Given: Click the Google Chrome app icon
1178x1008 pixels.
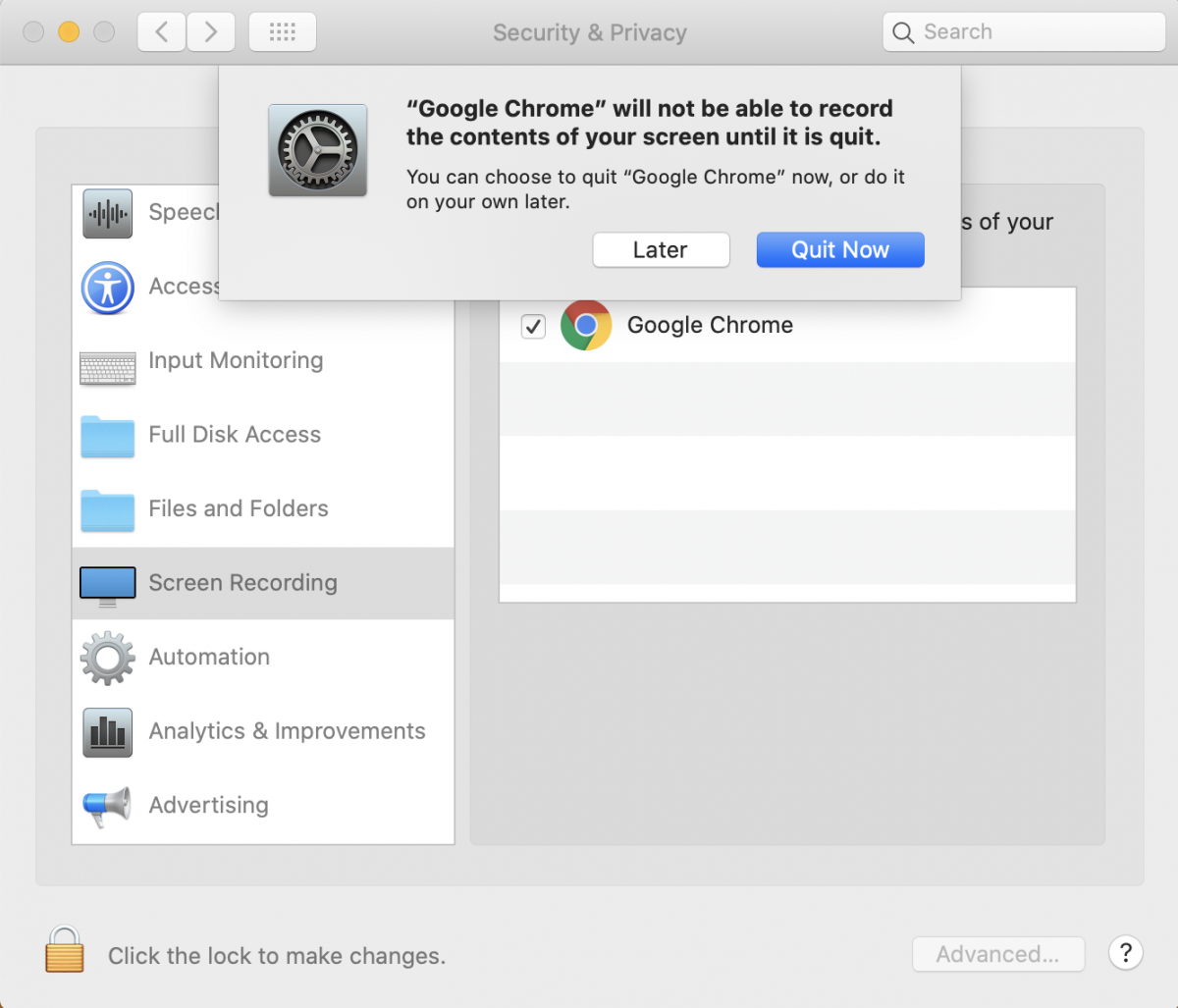Looking at the screenshot, I should (586, 326).
